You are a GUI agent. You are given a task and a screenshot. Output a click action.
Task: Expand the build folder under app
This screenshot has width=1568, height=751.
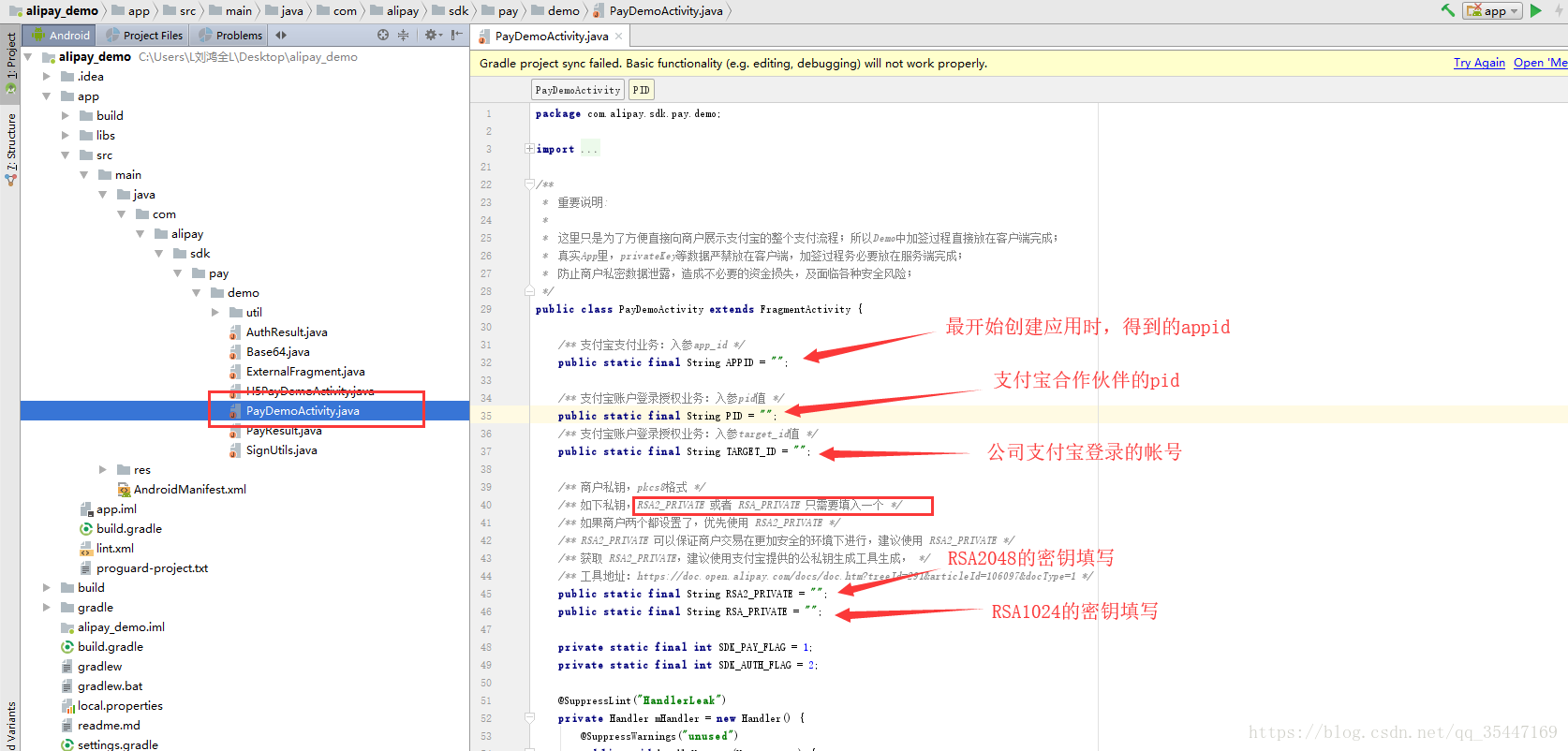pyautogui.click(x=66, y=116)
